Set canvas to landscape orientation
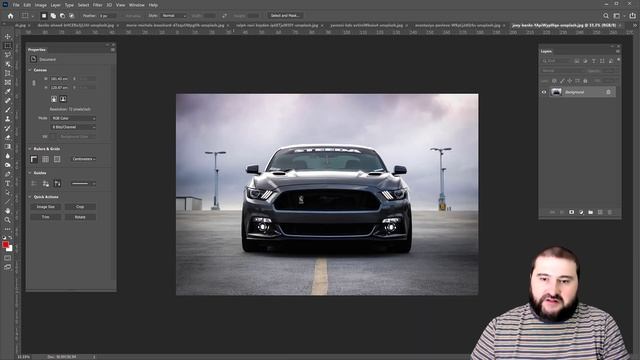The height and width of the screenshot is (360, 640). (63, 99)
